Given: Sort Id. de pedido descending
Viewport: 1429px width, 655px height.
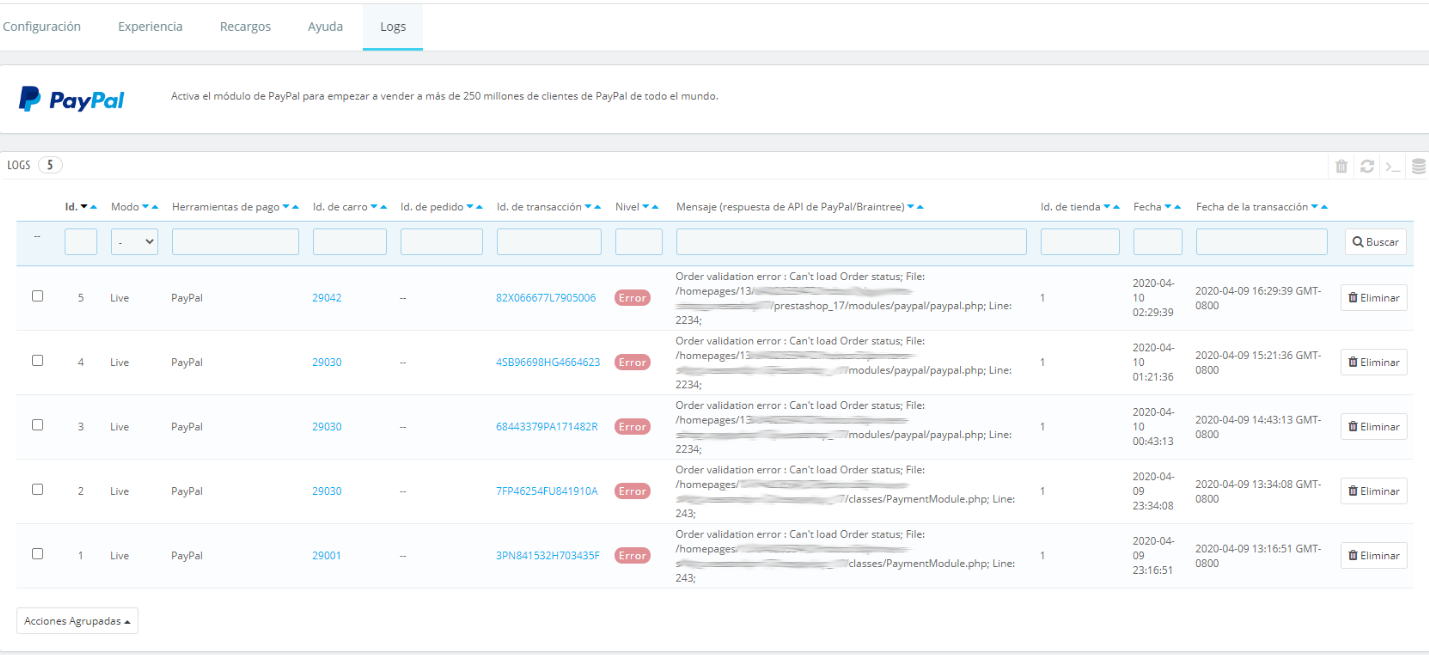Looking at the screenshot, I should click(470, 207).
